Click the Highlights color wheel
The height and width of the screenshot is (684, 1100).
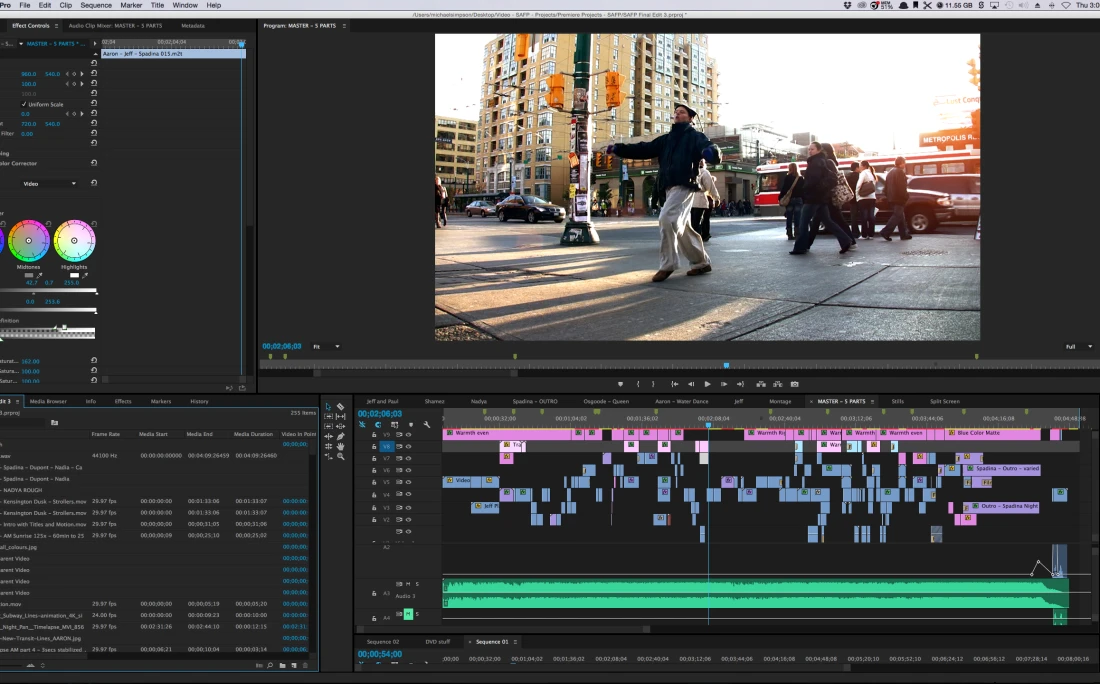tap(74, 241)
